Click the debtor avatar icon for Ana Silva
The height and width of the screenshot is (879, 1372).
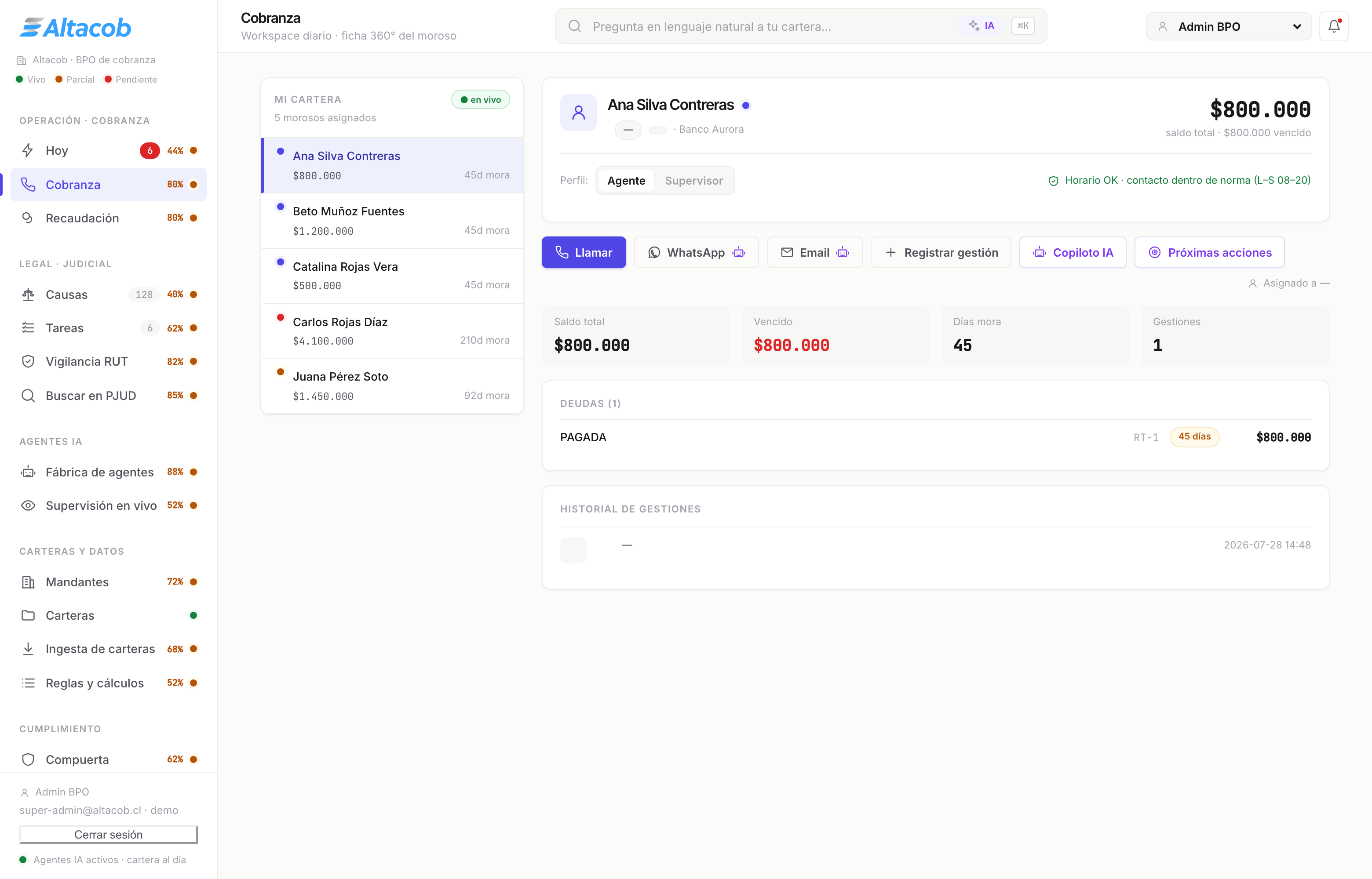click(578, 113)
